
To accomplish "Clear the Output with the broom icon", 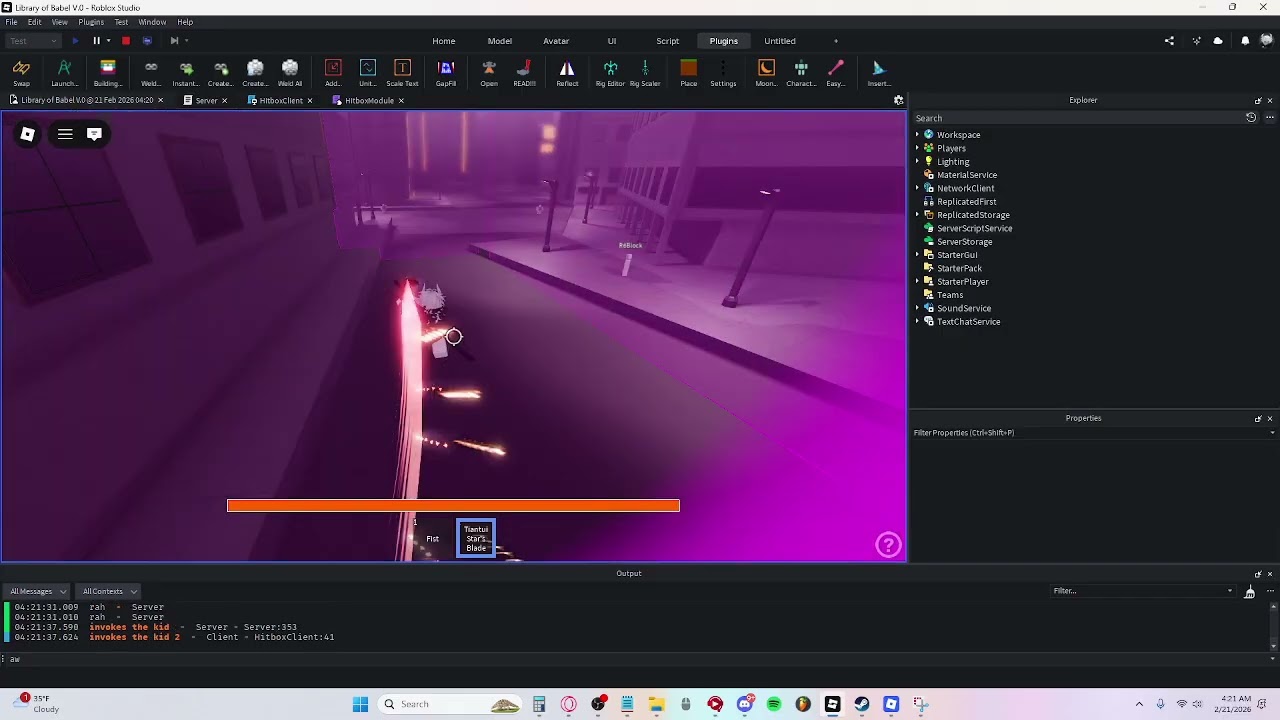I will click(1249, 592).
